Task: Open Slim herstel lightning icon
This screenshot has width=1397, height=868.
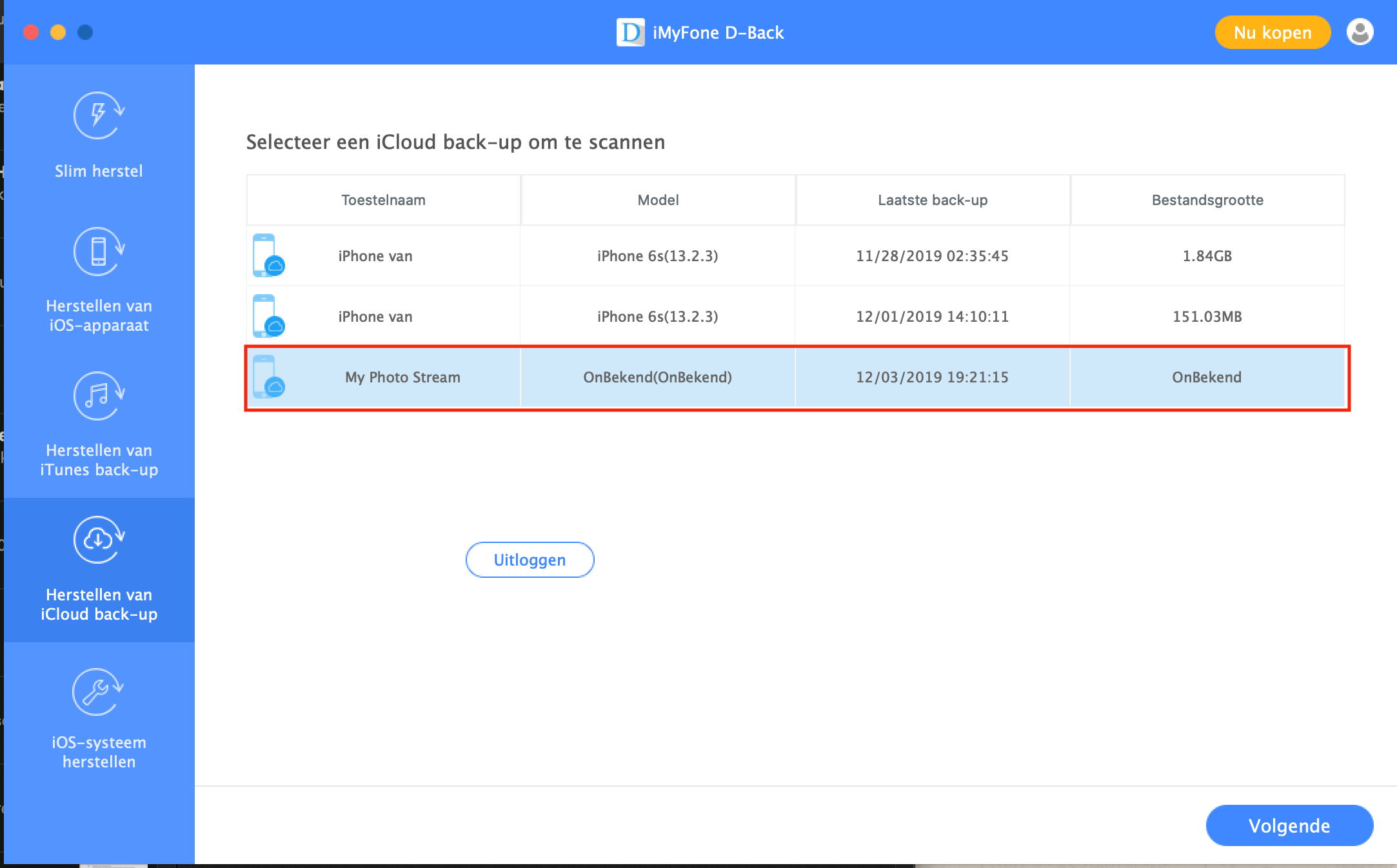Action: (x=98, y=116)
